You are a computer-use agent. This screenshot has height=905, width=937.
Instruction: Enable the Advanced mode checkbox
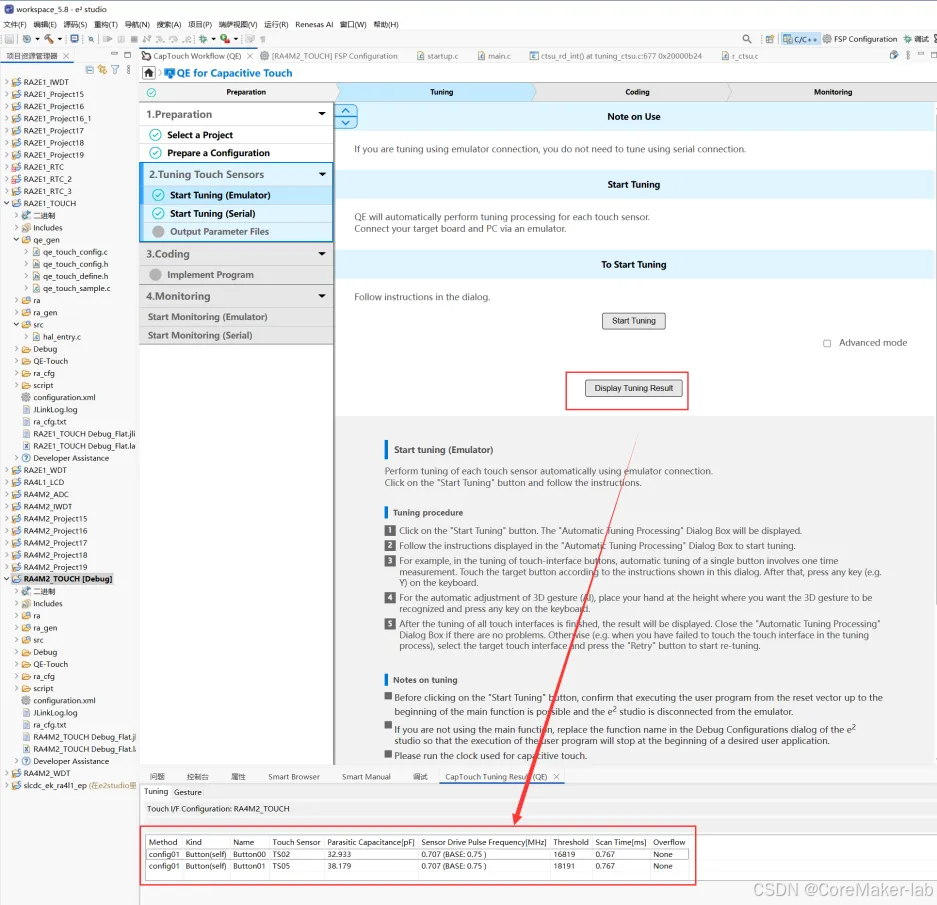827,343
